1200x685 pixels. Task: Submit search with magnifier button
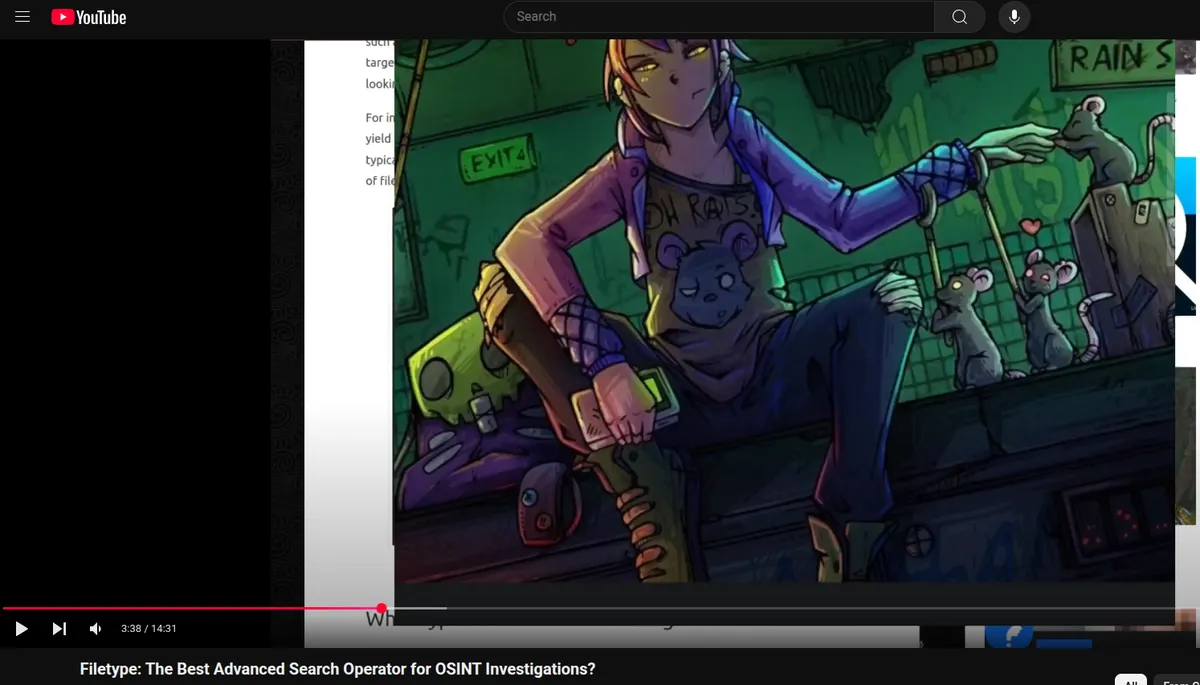click(x=960, y=17)
